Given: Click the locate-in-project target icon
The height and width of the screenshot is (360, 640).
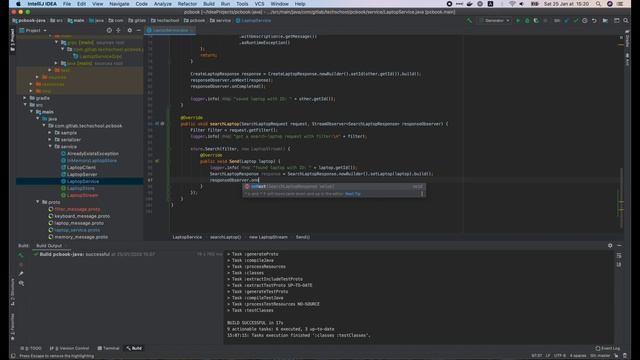Looking at the screenshot, I should 109,30.
